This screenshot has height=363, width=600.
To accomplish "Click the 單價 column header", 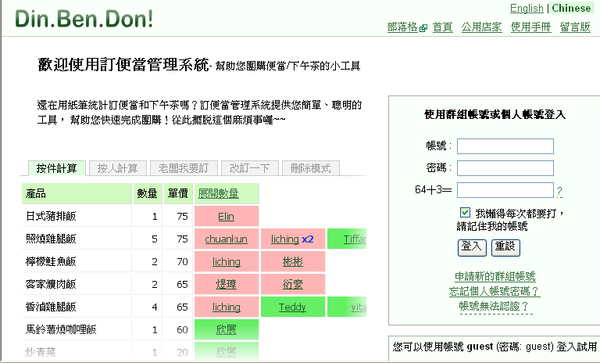I will 178,194.
